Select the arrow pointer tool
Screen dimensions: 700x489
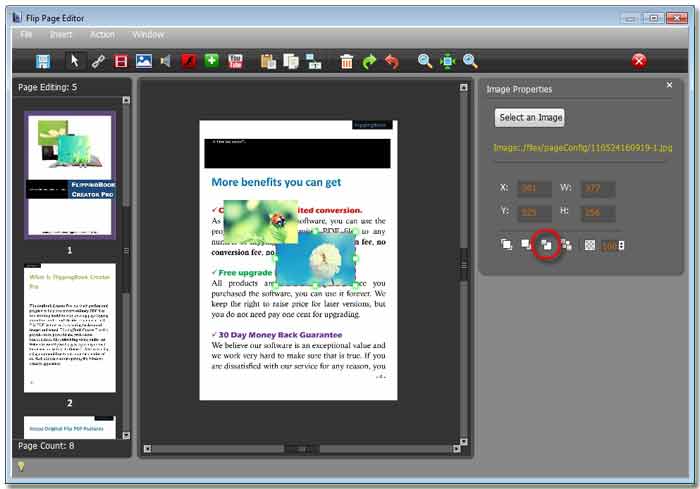click(x=75, y=61)
